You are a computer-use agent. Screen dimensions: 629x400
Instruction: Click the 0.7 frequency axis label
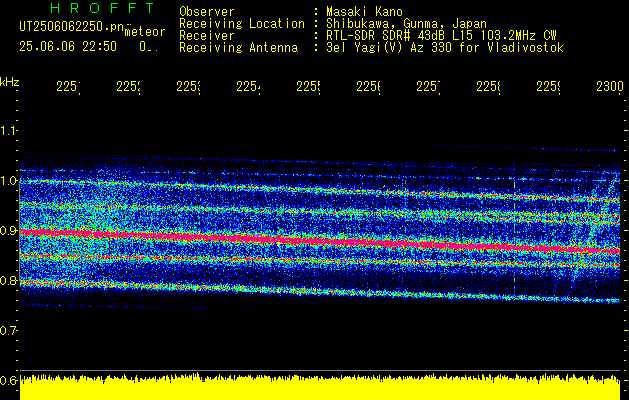[9, 331]
